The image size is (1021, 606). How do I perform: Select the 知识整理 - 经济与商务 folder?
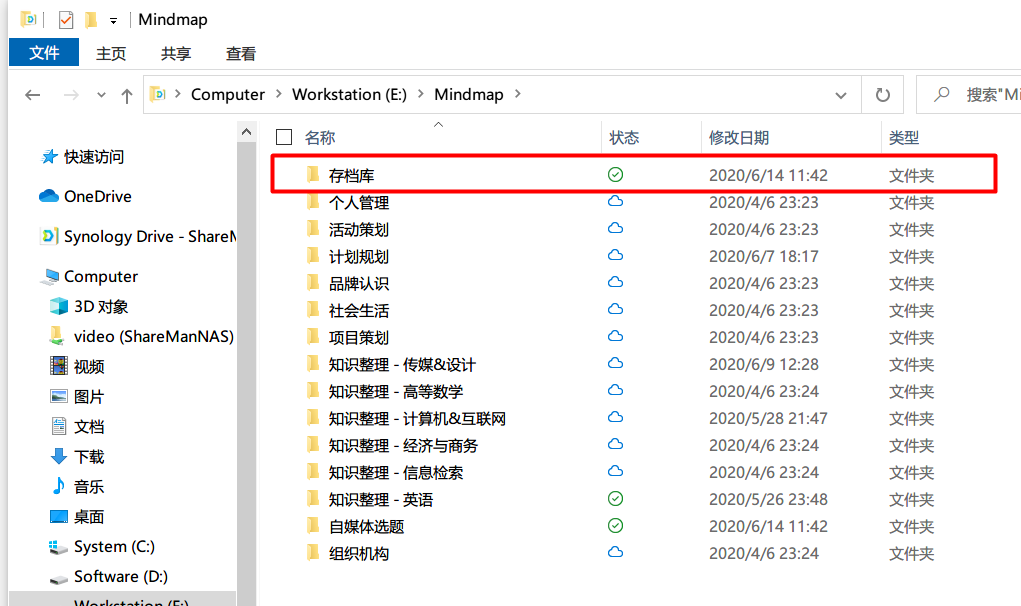403,446
